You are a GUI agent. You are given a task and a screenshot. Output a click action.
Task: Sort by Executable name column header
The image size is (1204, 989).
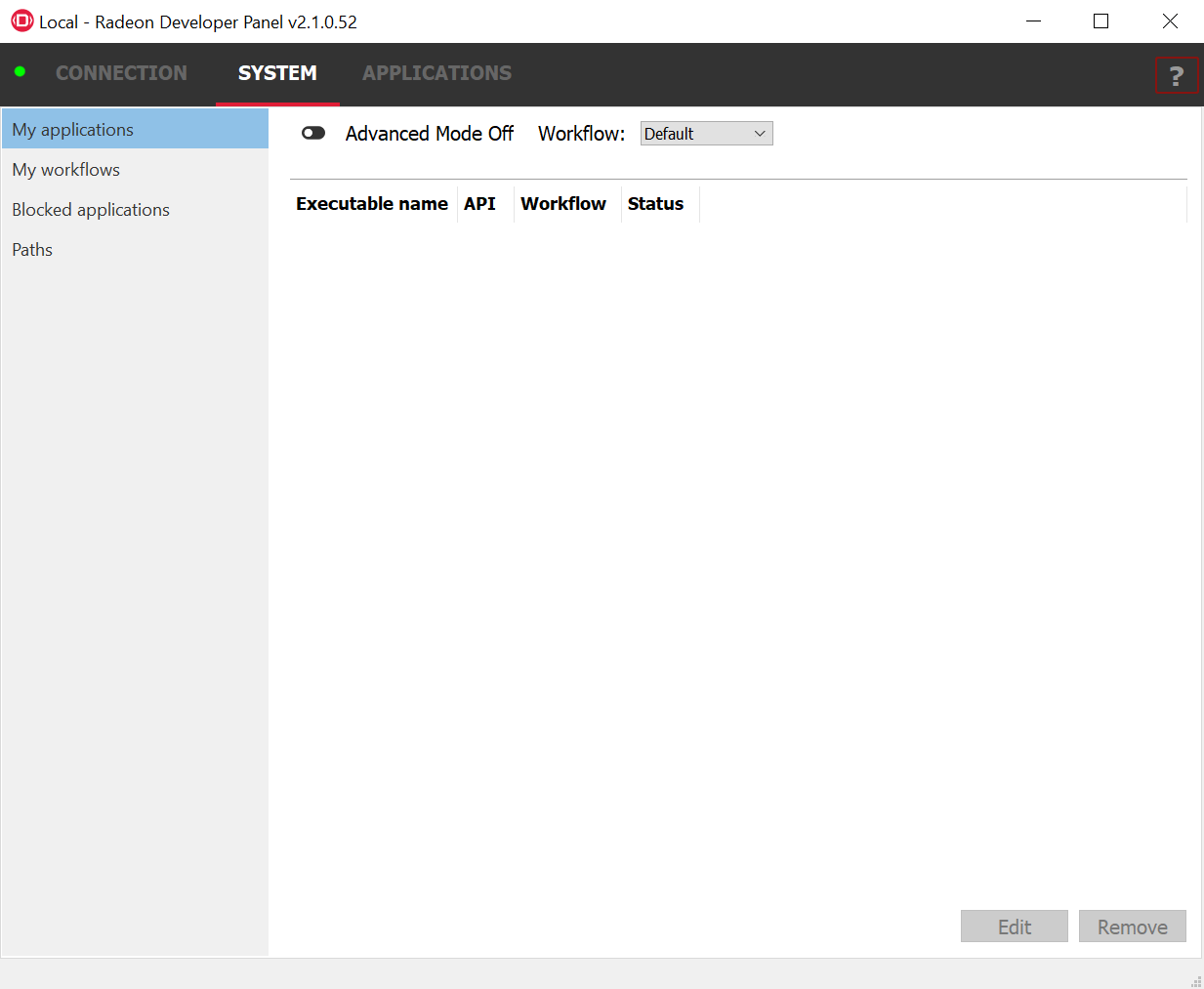tap(372, 204)
